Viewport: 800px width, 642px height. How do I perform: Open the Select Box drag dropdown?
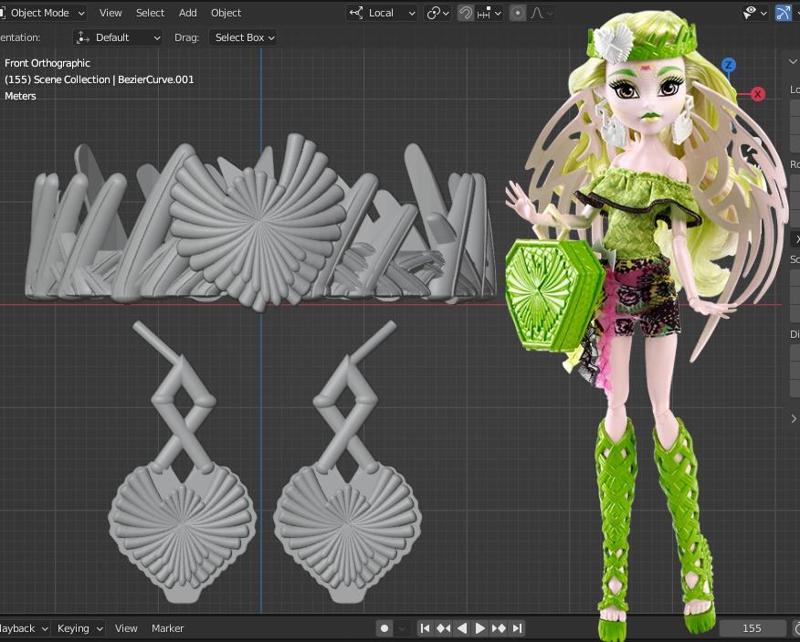pos(243,37)
